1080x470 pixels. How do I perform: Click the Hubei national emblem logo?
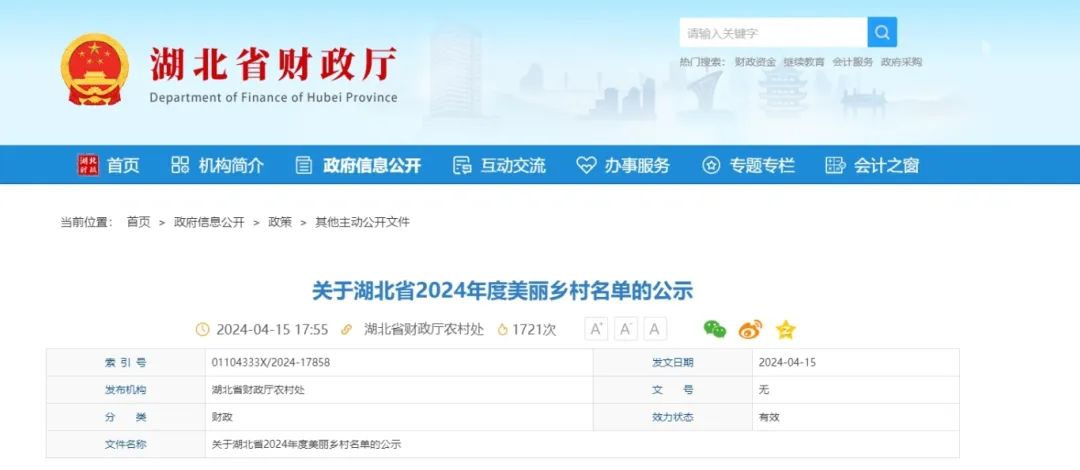pyautogui.click(x=94, y=70)
